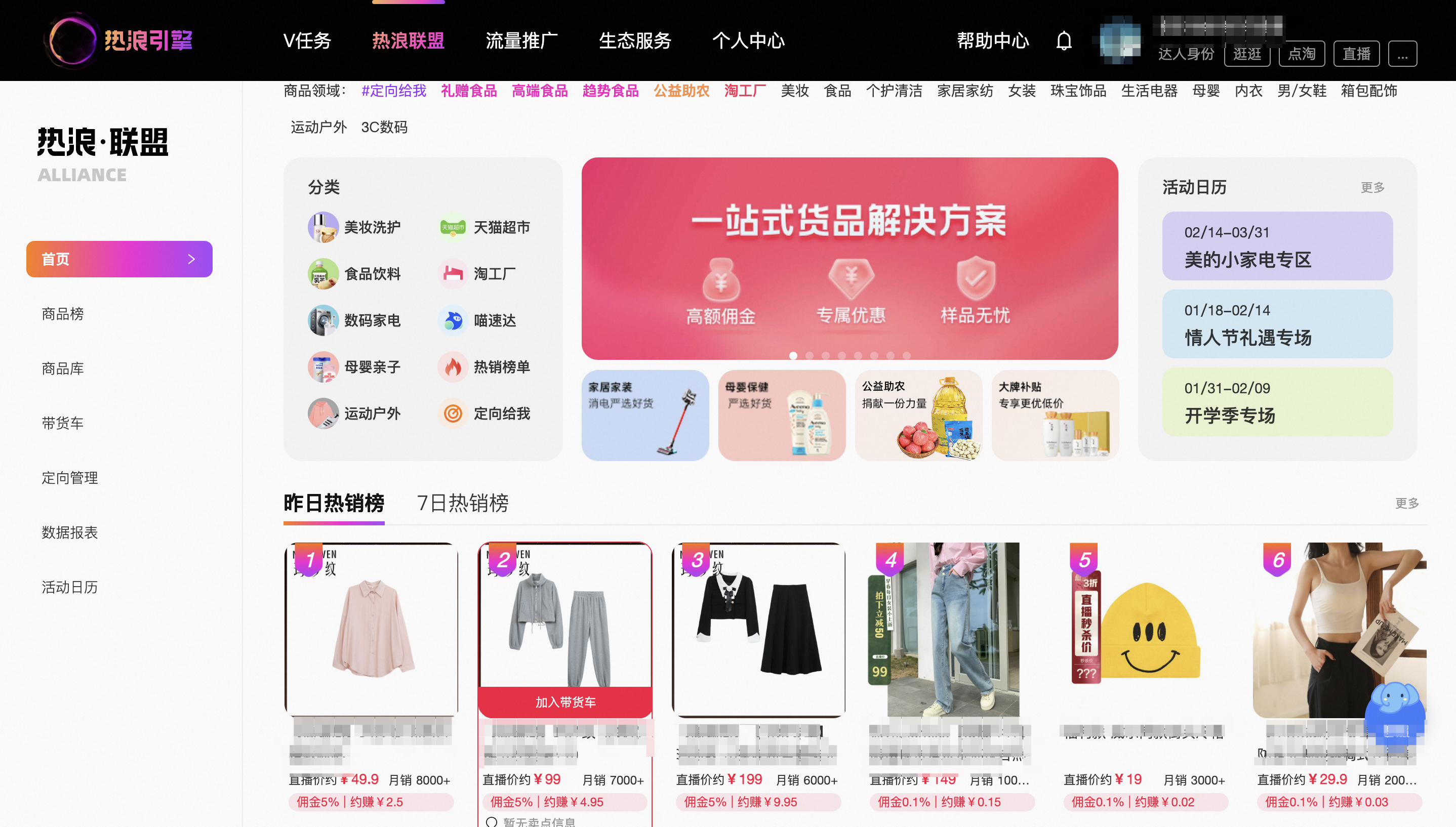This screenshot has height=827, width=1456.
Task: Open the 热浪联盟 menu
Action: pyautogui.click(x=408, y=41)
